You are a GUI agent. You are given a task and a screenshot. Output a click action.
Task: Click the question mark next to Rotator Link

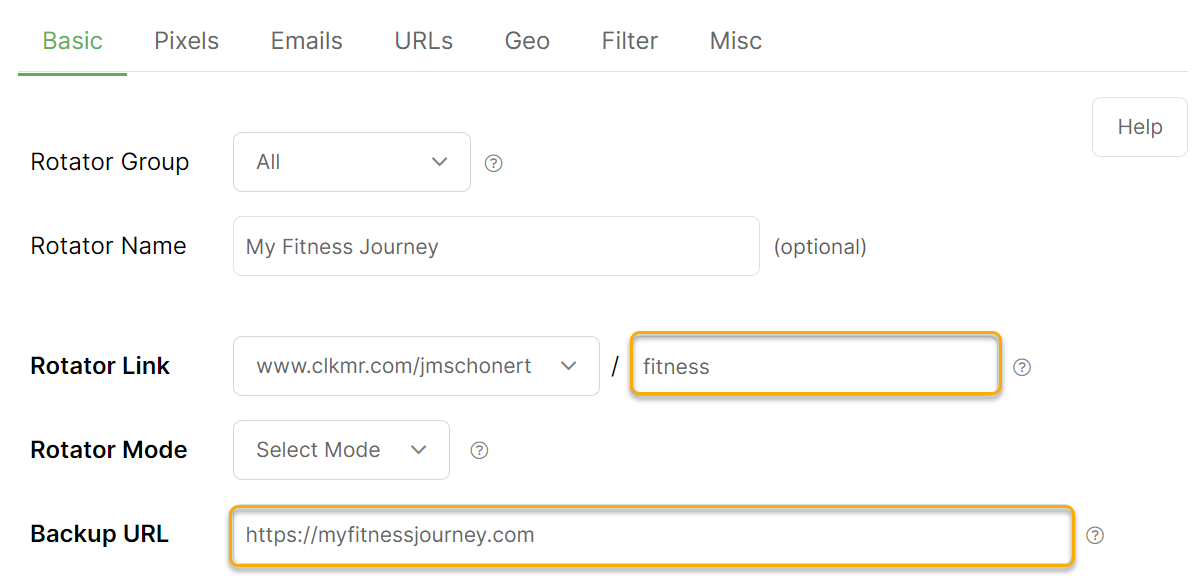[x=1021, y=367]
